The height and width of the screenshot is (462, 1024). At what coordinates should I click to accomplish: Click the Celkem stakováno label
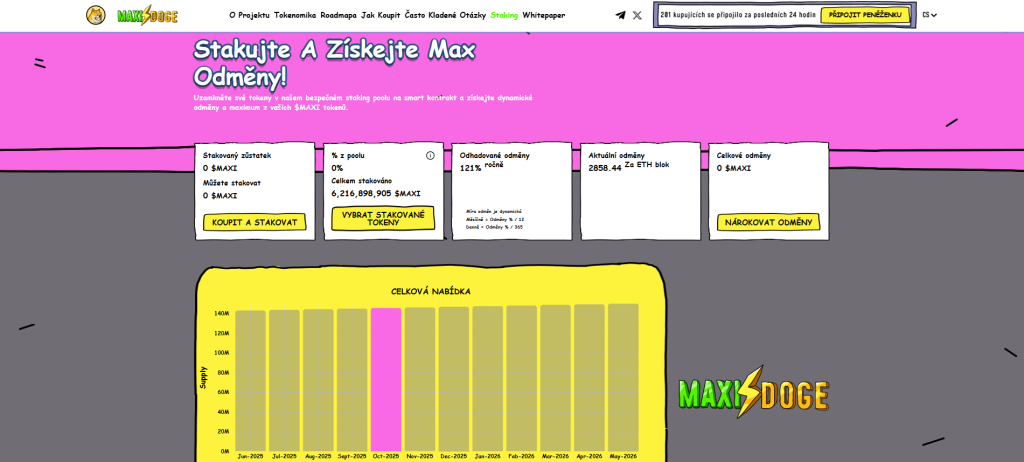point(362,181)
